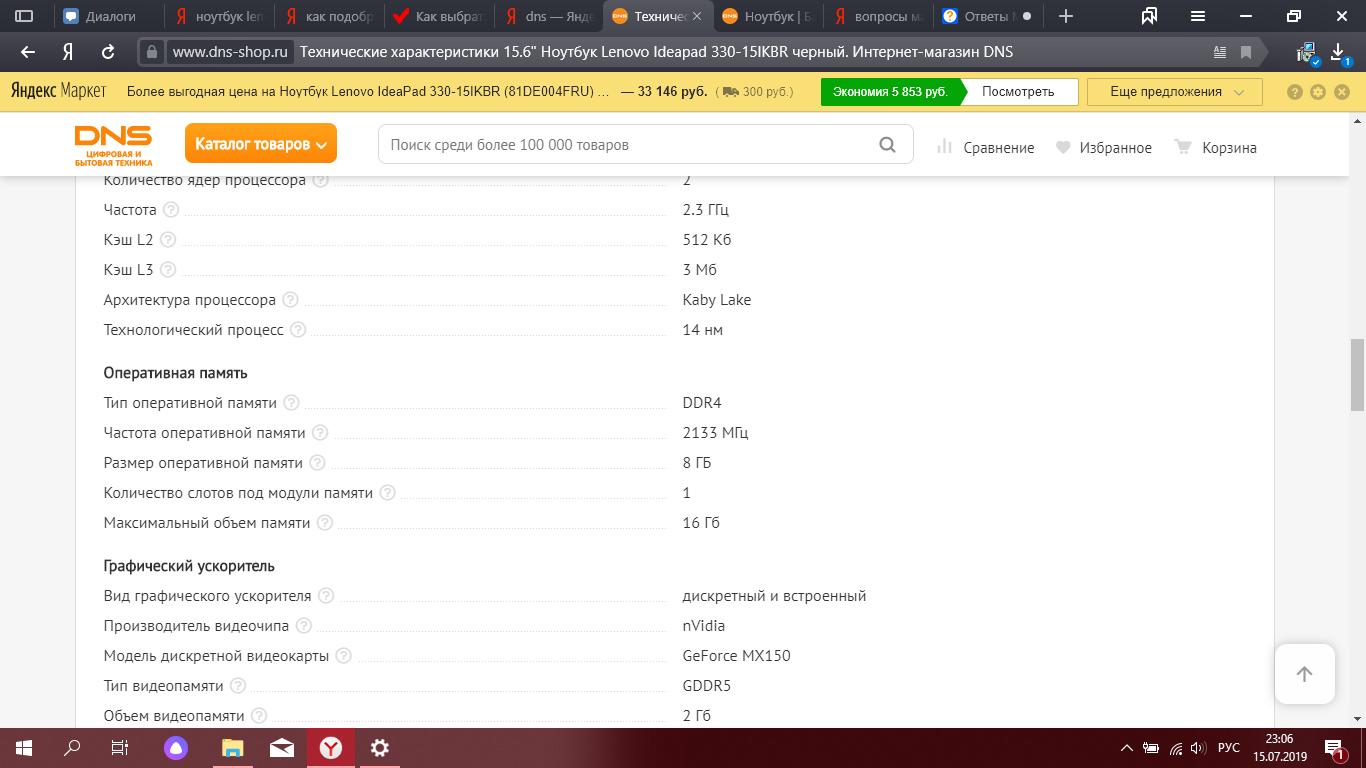Open the Корзина link
This screenshot has width=1366, height=768.
click(1215, 147)
